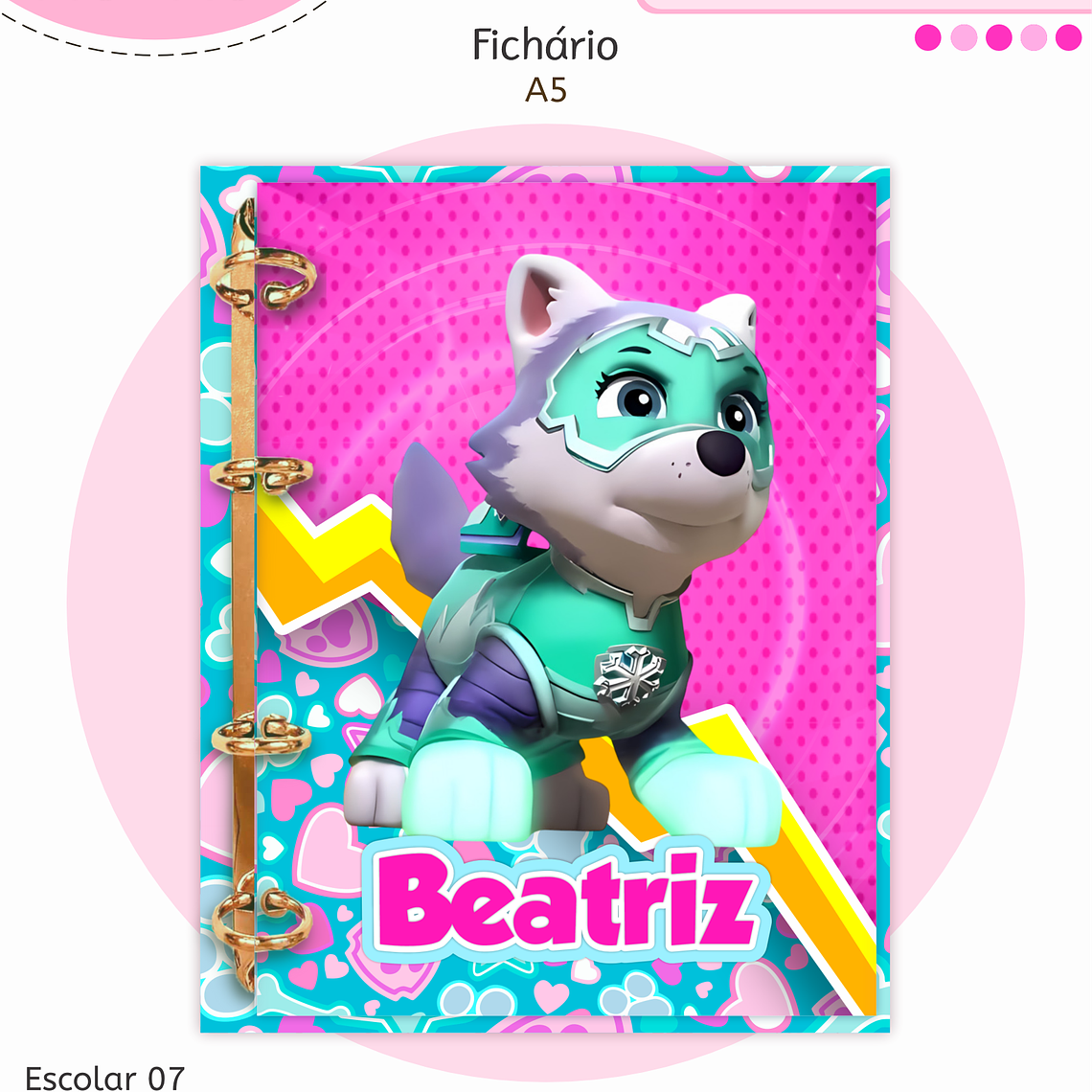Click the second golden binder ring
The width and height of the screenshot is (1092, 1092).
click(x=262, y=473)
